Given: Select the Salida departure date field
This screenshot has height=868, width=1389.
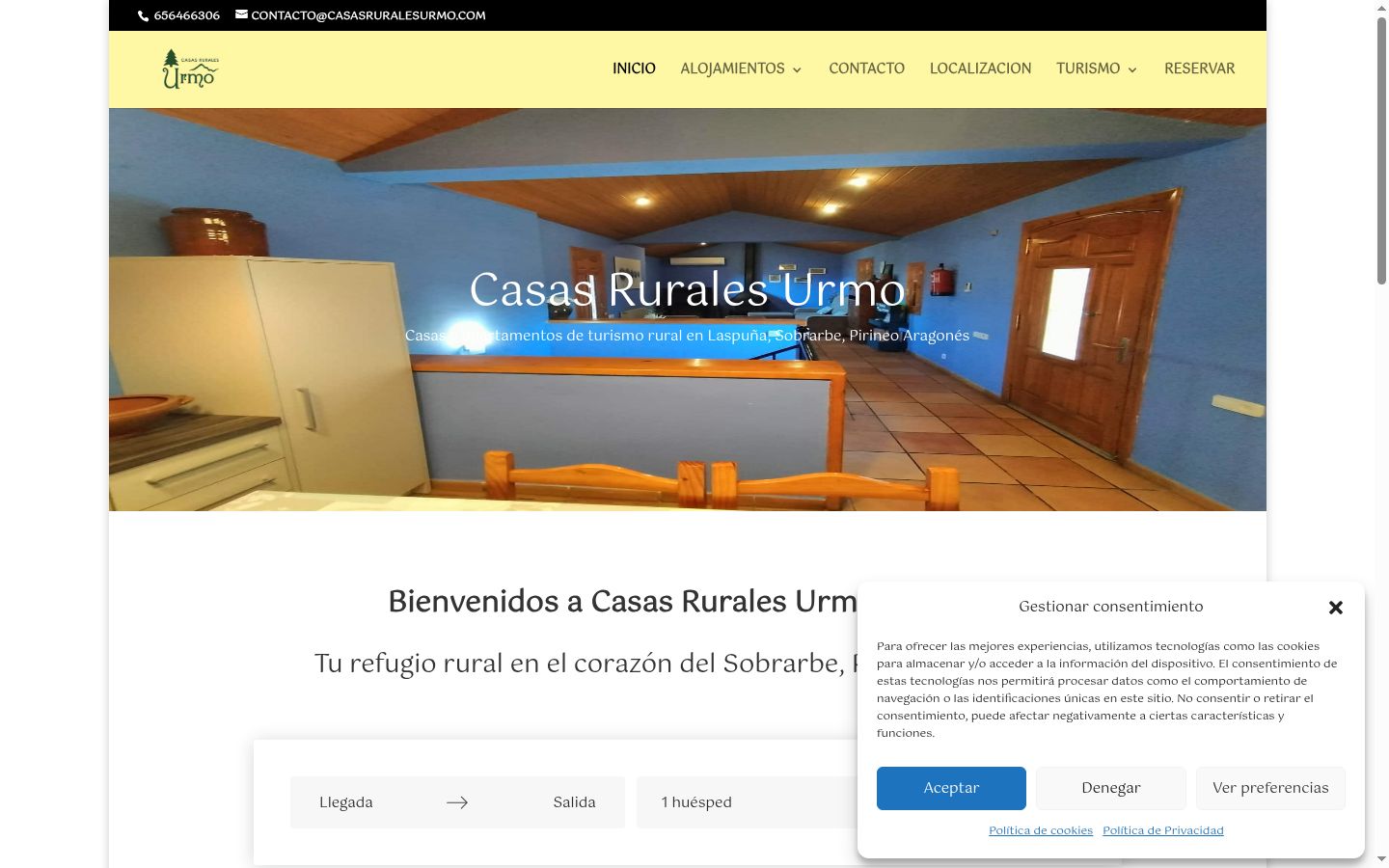Looking at the screenshot, I should (574, 802).
